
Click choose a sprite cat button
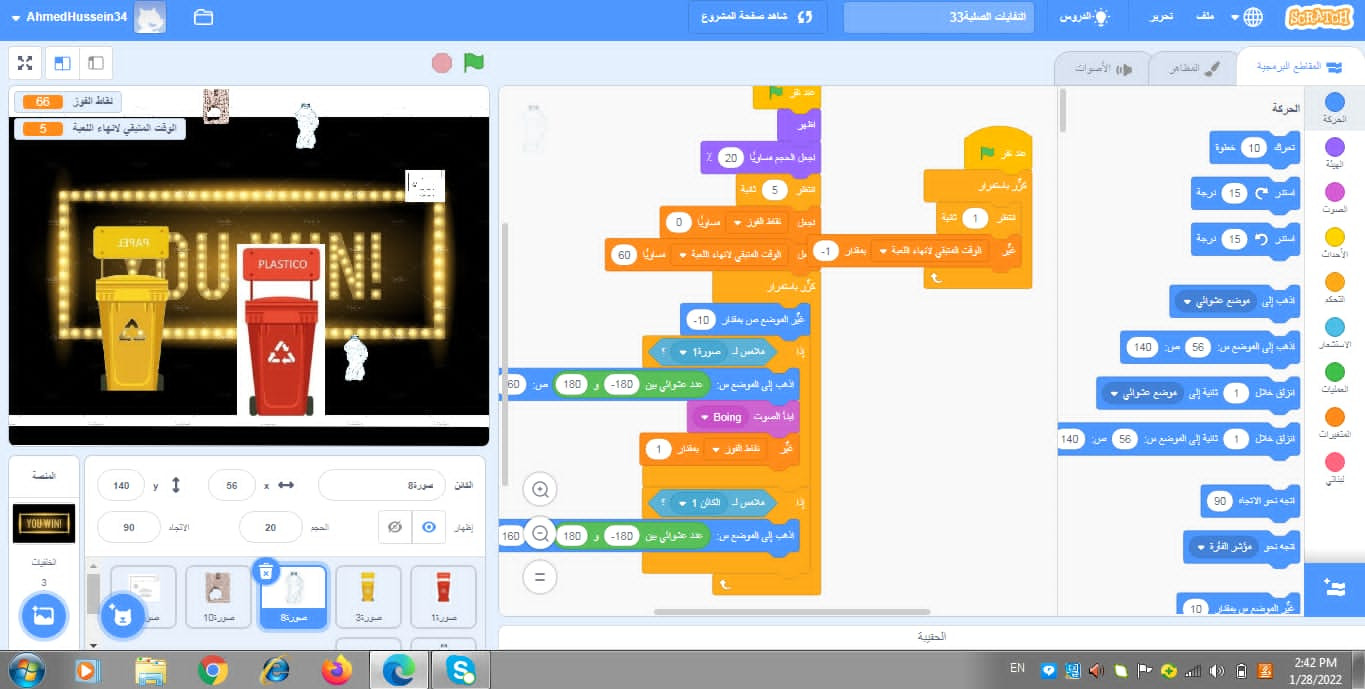click(x=123, y=616)
